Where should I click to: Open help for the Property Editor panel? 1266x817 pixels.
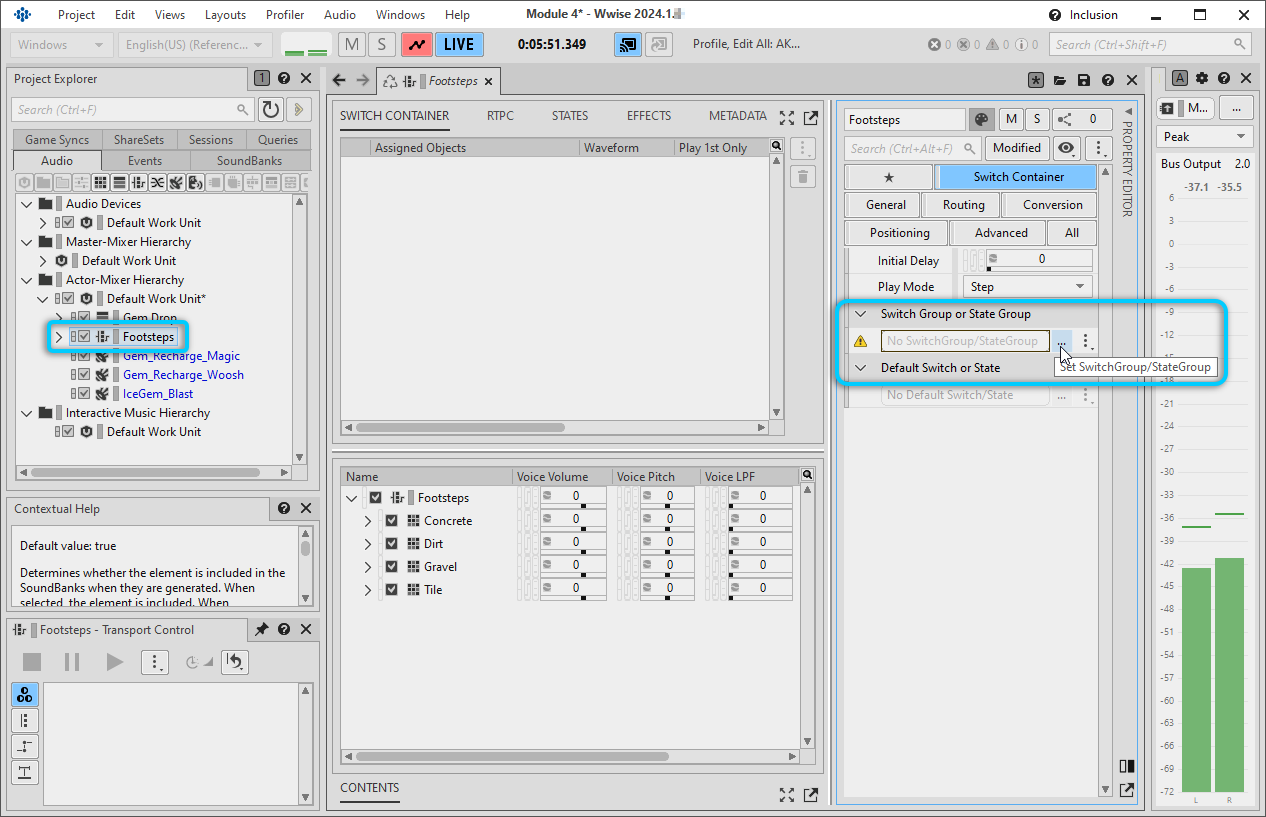coord(1108,80)
